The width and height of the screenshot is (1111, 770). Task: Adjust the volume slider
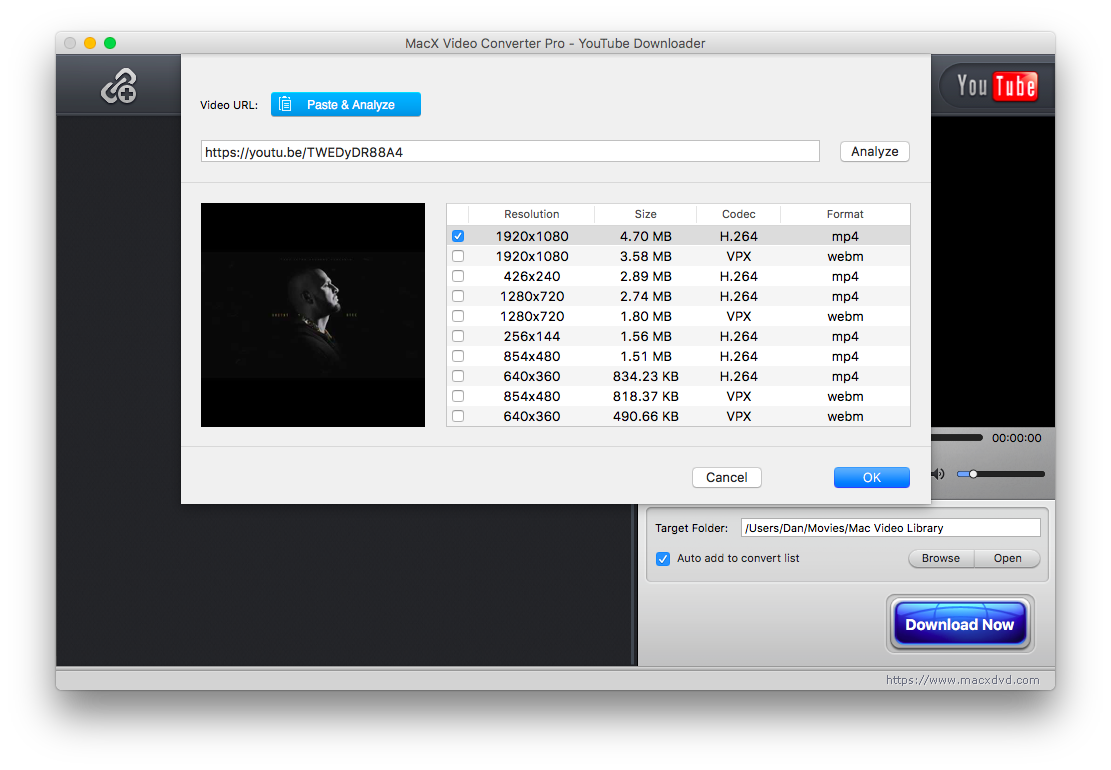point(973,474)
